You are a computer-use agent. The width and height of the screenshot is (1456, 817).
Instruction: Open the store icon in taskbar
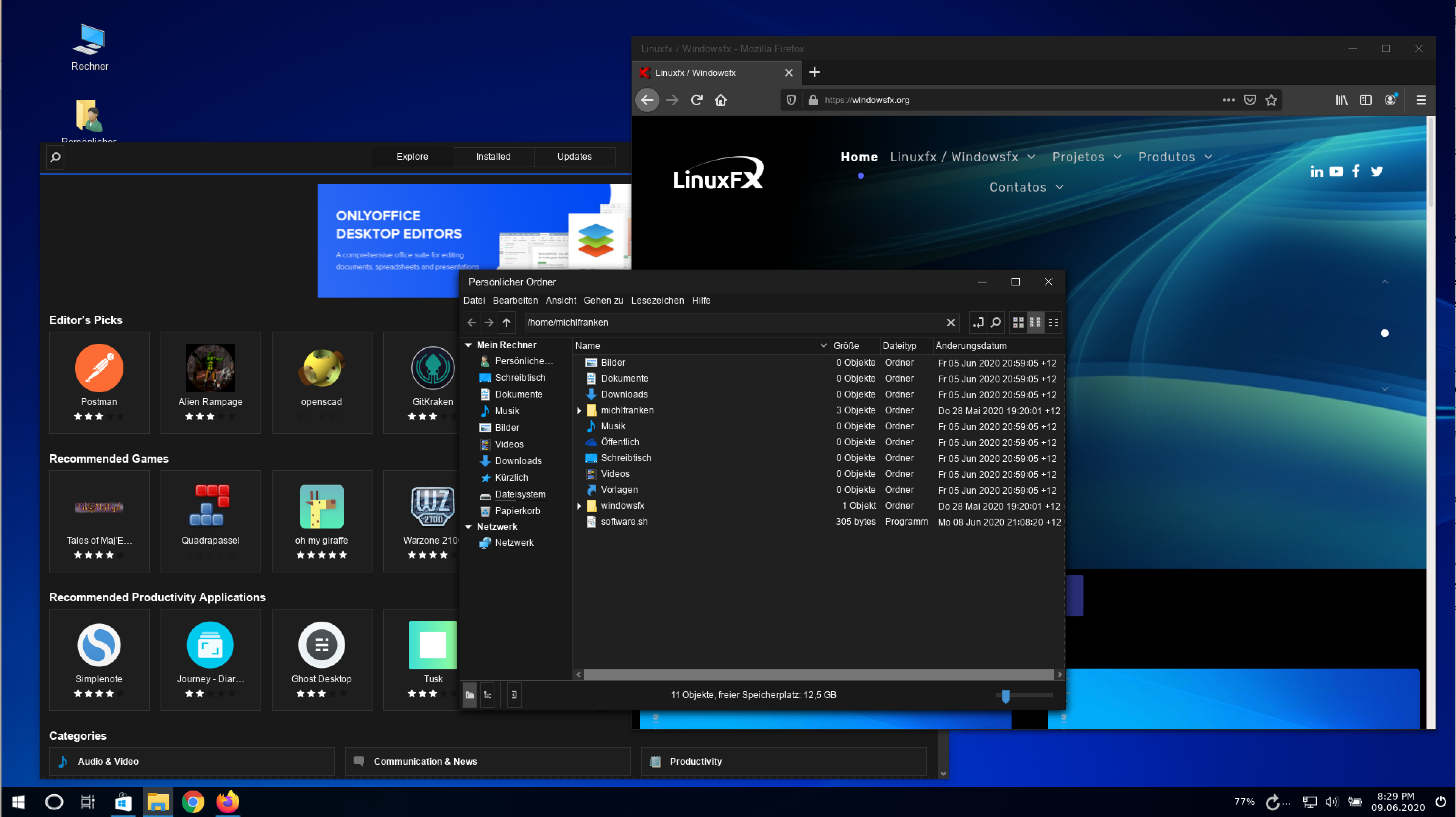[x=123, y=802]
